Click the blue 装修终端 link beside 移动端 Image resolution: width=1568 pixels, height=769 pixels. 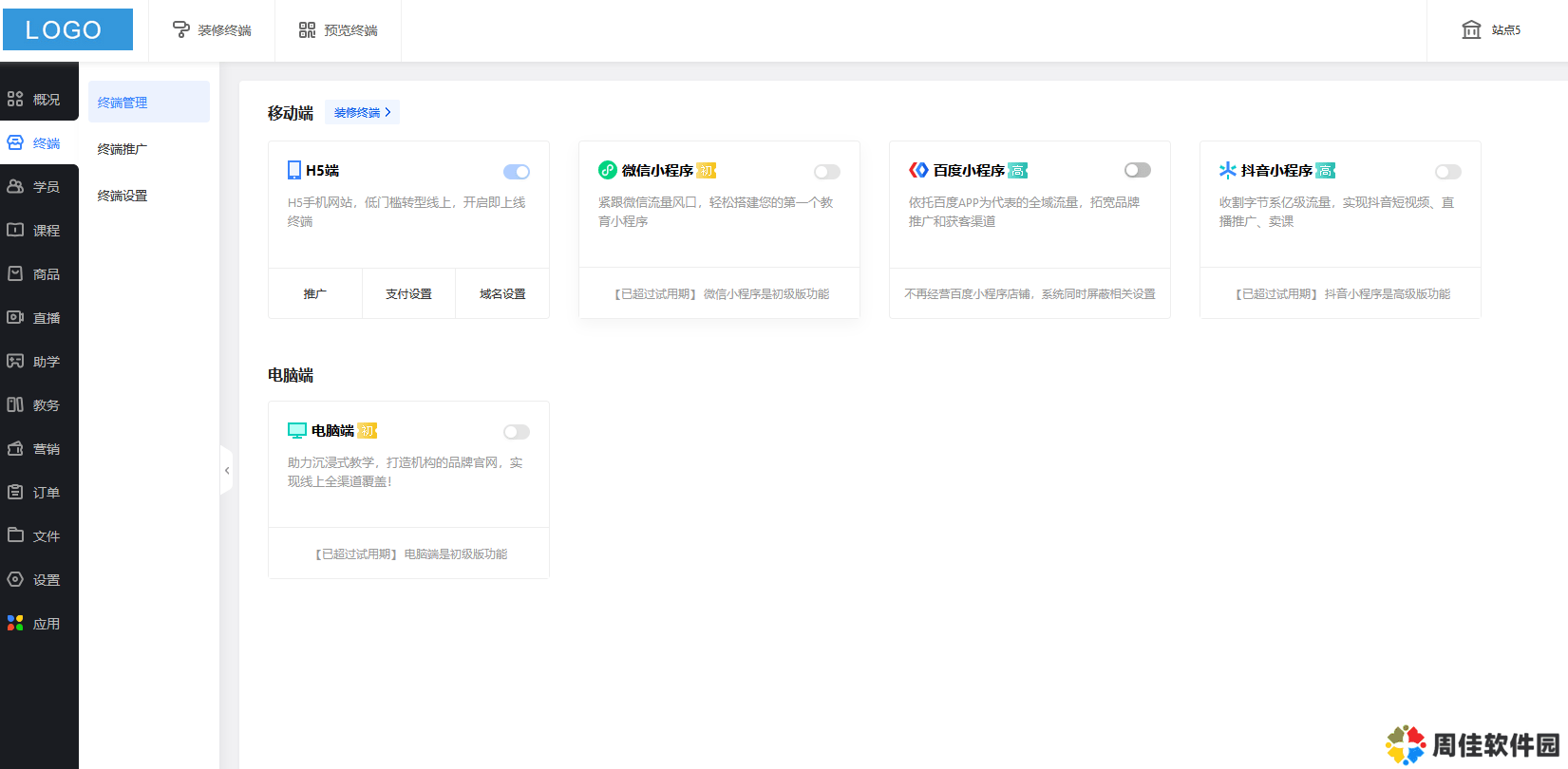362,112
